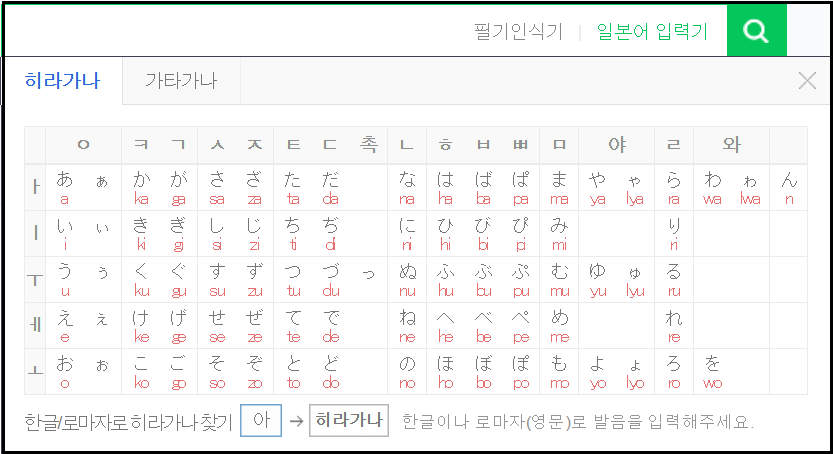Insert hiragana あ (a)
This screenshot has height=454, width=833.
coord(64,187)
